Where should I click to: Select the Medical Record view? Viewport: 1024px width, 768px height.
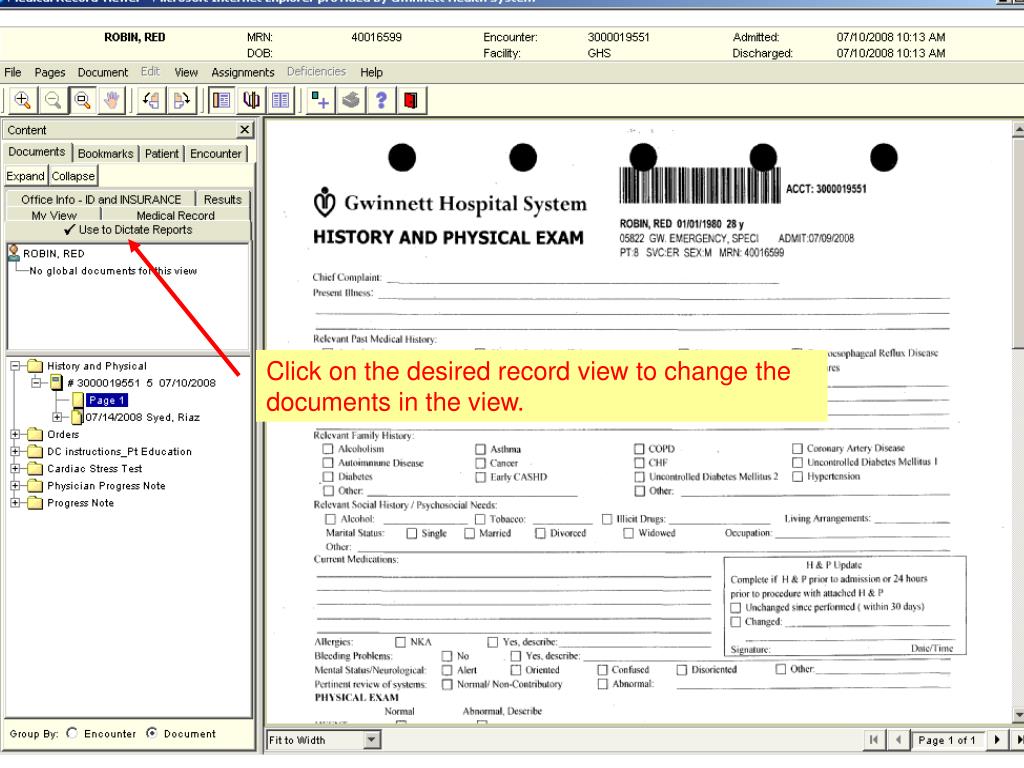point(176,215)
